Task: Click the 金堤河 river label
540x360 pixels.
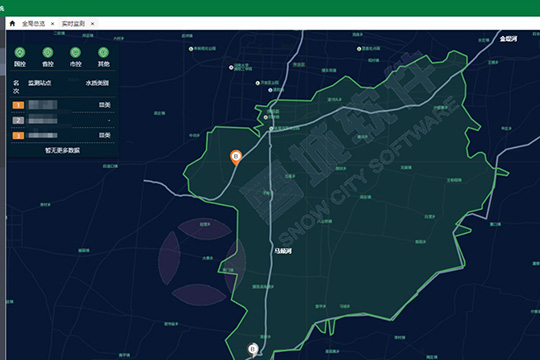Action: (508, 39)
